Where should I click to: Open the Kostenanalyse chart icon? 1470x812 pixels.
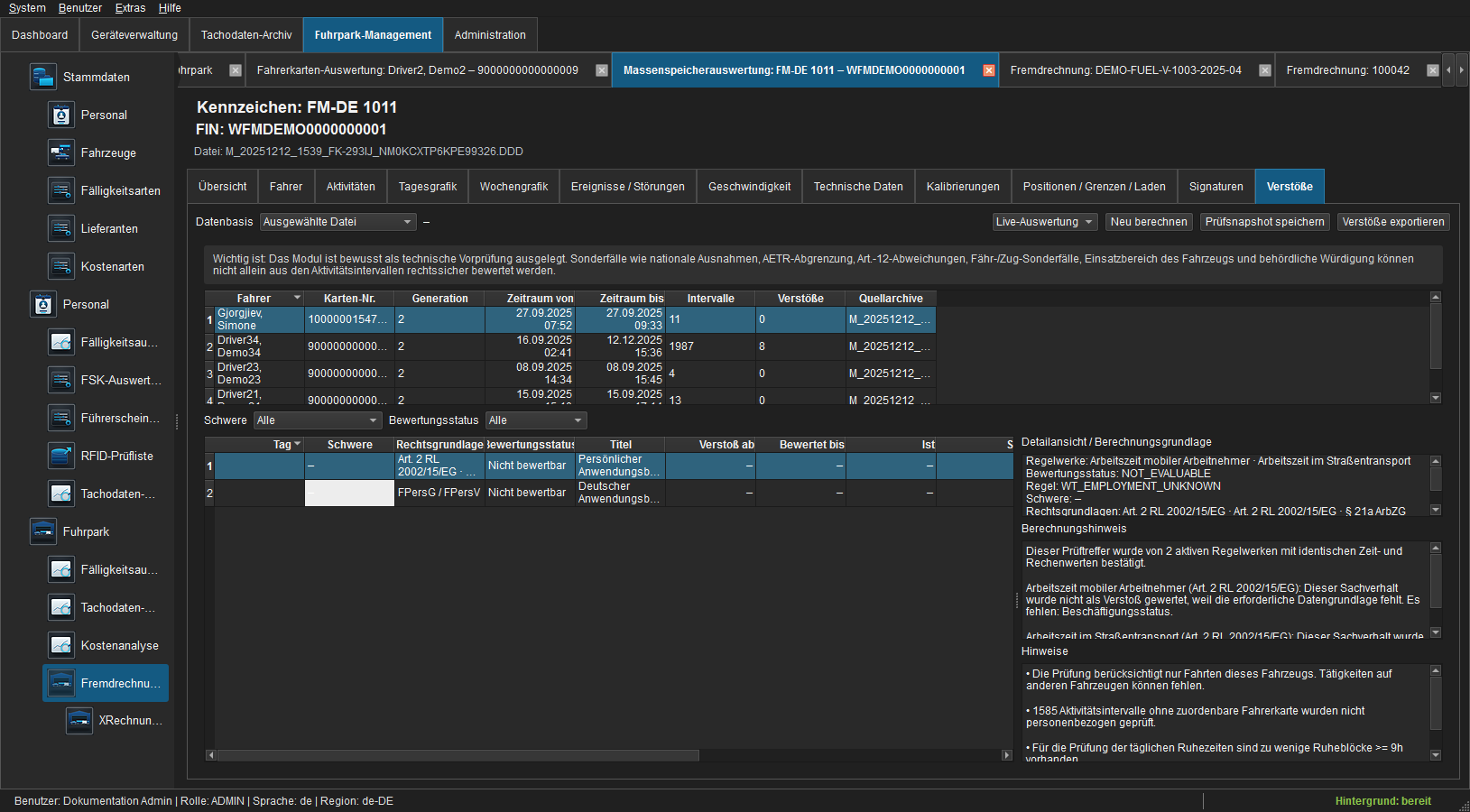tap(60, 645)
